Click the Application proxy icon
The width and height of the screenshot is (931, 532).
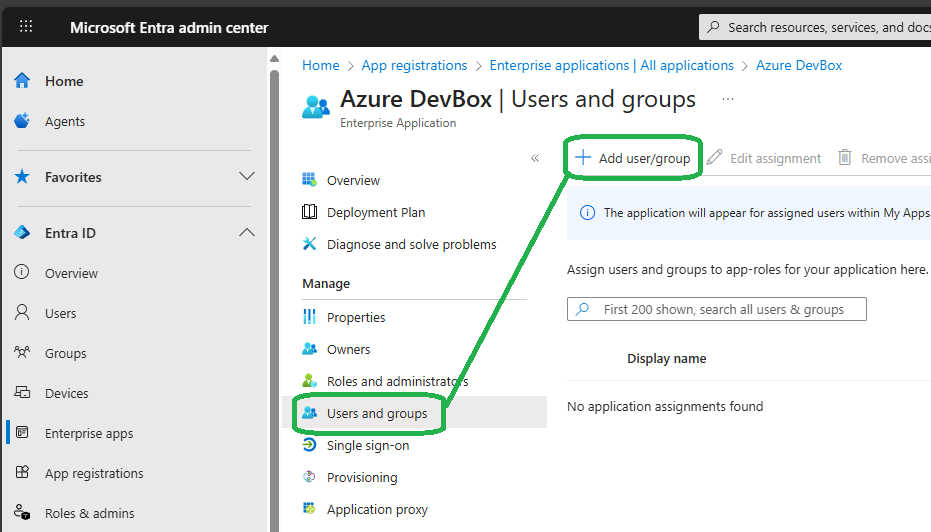310,509
